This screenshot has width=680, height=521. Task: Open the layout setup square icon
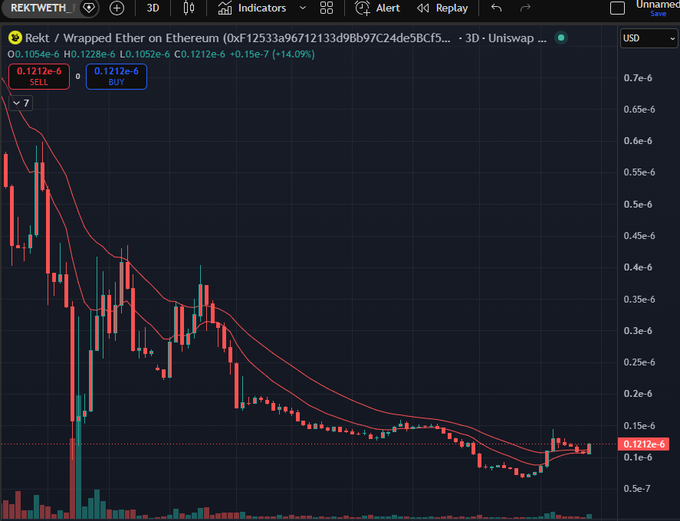click(617, 8)
